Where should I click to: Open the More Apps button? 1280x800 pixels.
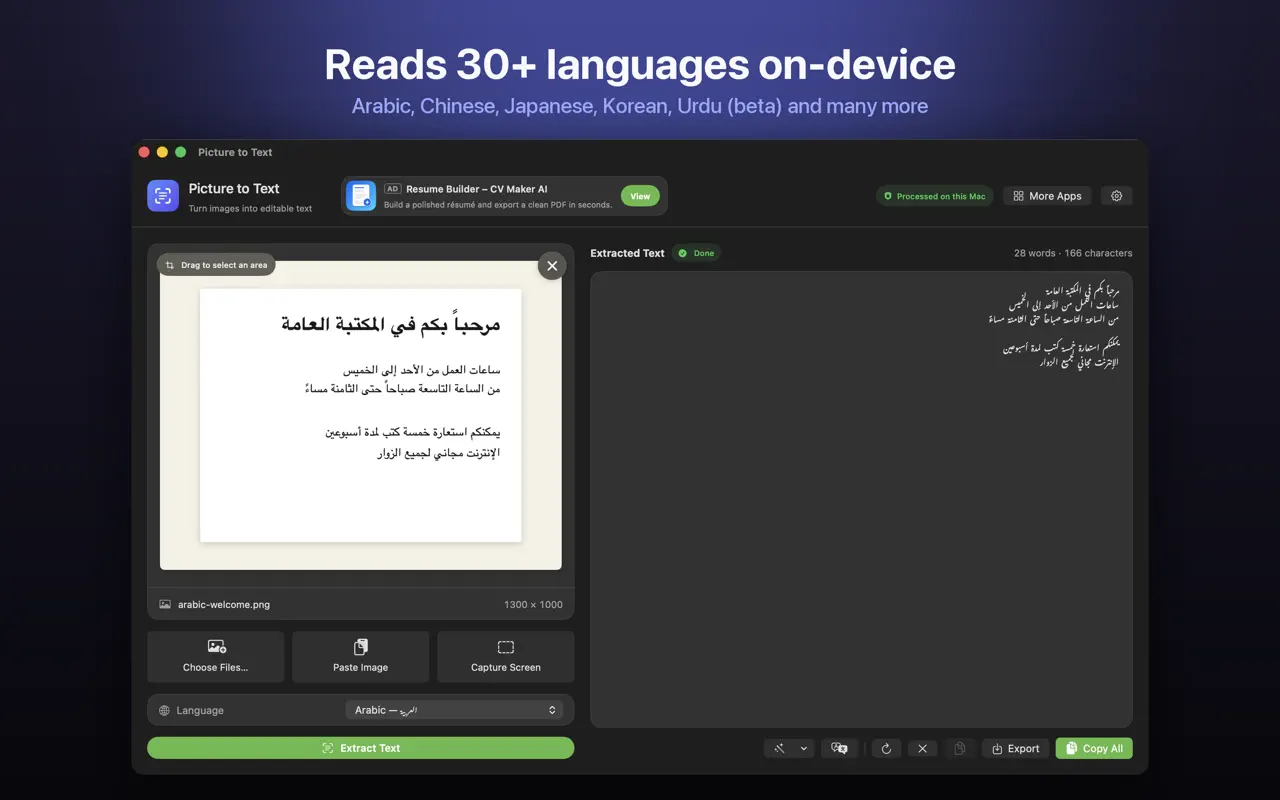pos(1047,196)
